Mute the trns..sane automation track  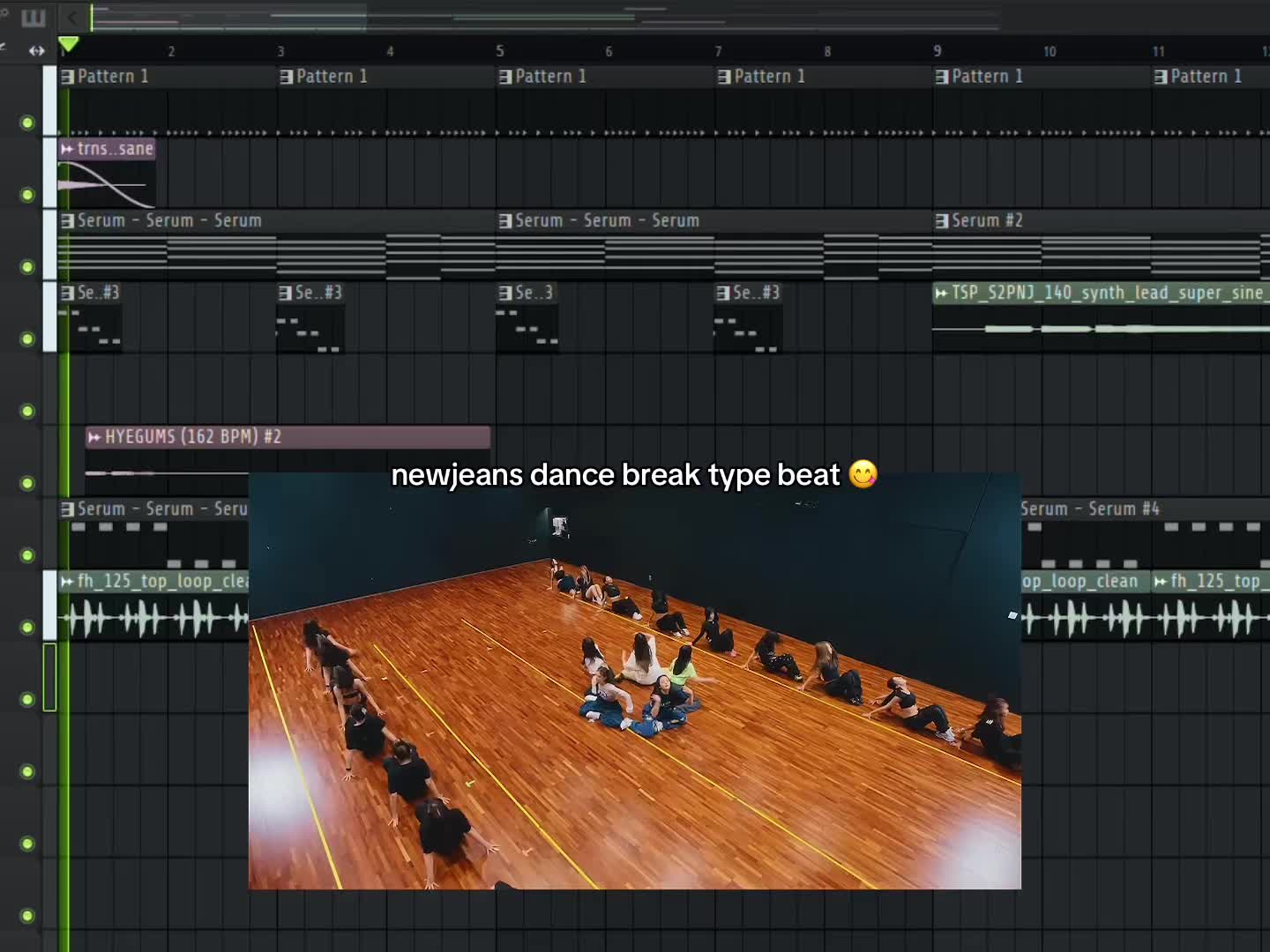(27, 195)
